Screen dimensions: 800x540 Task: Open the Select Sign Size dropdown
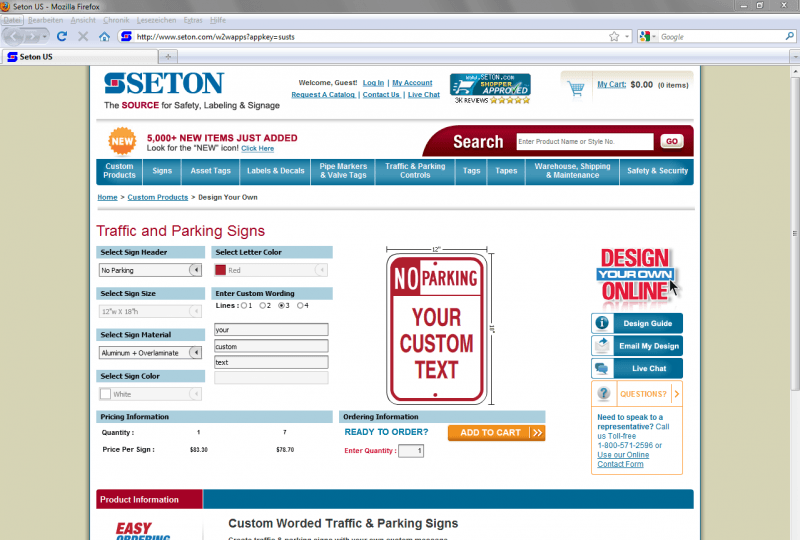tap(151, 311)
